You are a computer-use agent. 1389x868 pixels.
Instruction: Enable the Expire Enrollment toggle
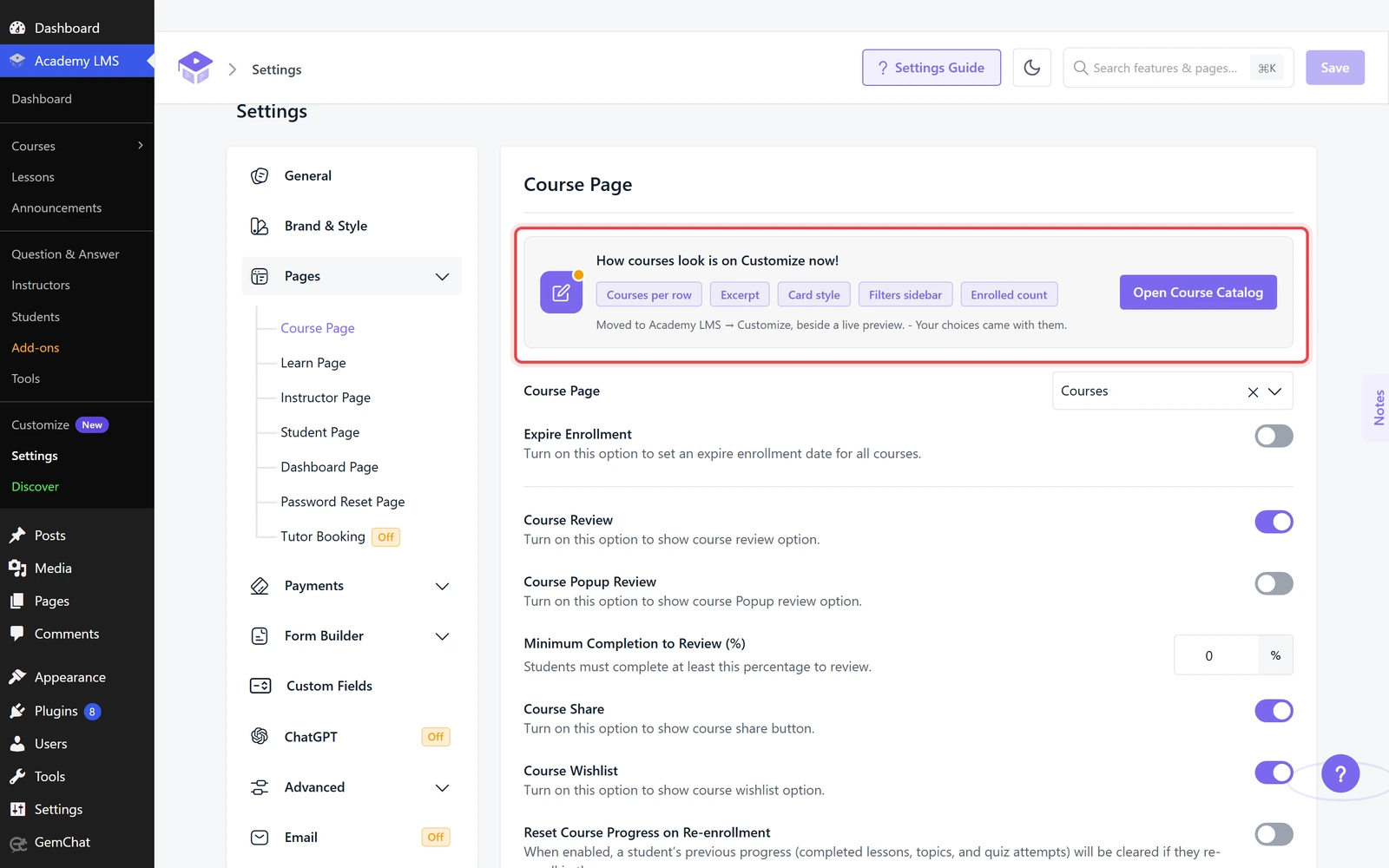pyautogui.click(x=1274, y=436)
